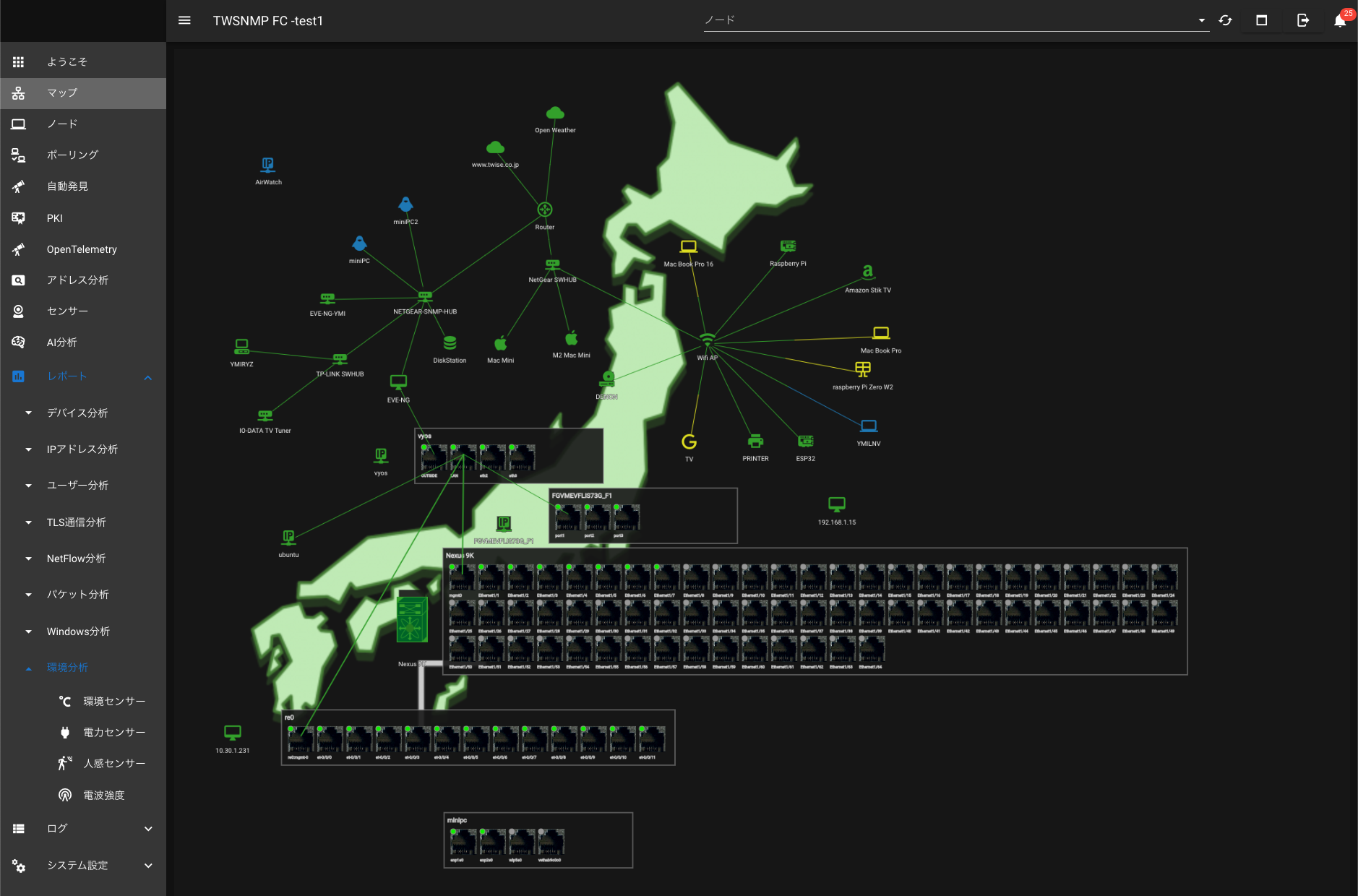Expand the Windows分析 group
Image resolution: width=1358 pixels, height=896 pixels.
83,632
